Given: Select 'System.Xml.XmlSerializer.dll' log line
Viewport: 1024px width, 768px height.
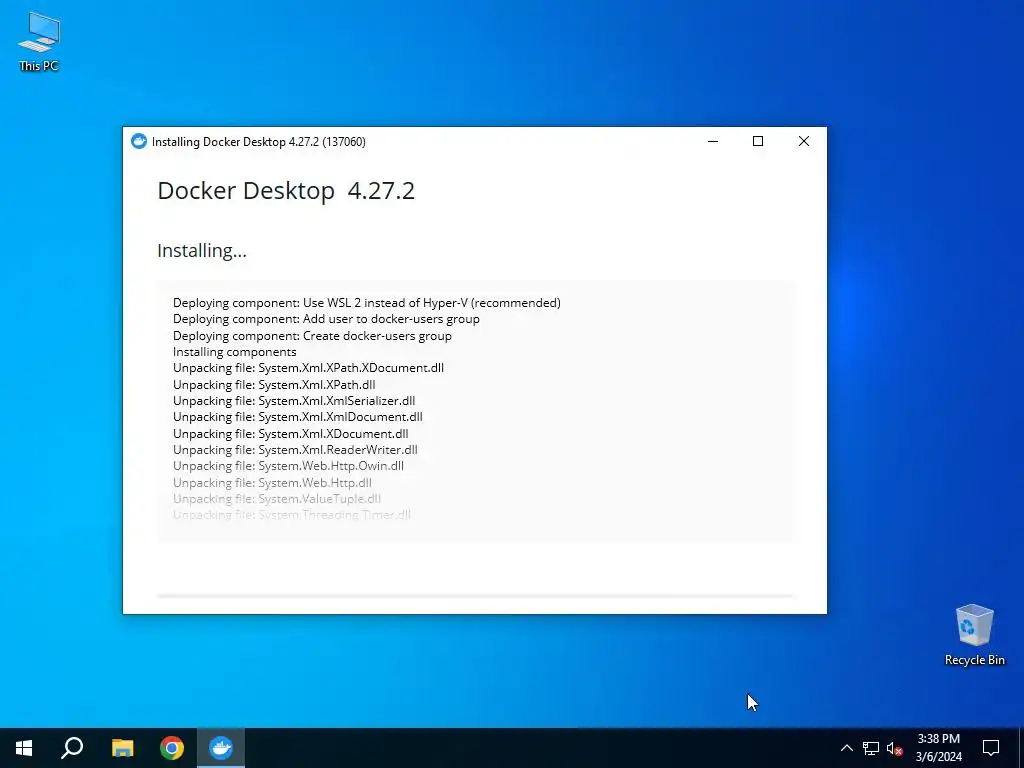Looking at the screenshot, I should pos(294,401).
